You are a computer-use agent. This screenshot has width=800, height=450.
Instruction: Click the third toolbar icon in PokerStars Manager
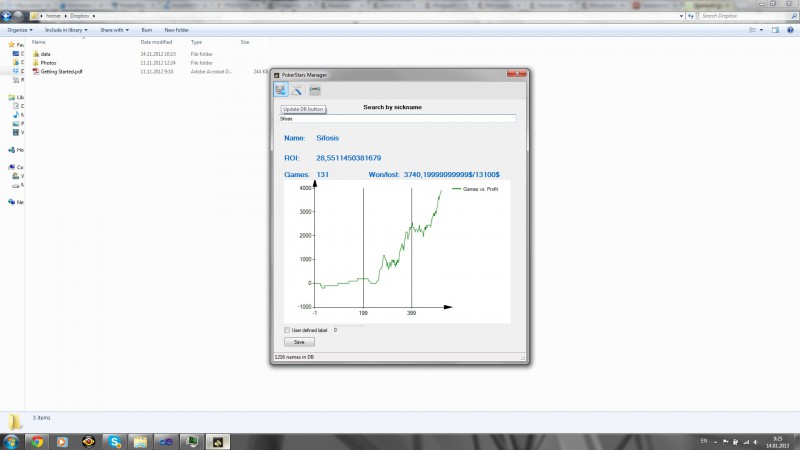pyautogui.click(x=315, y=90)
